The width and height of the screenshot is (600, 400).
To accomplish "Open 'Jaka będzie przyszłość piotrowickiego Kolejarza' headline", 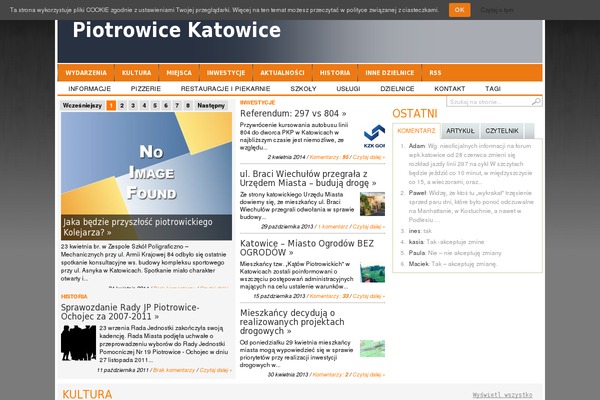I will pos(138,227).
